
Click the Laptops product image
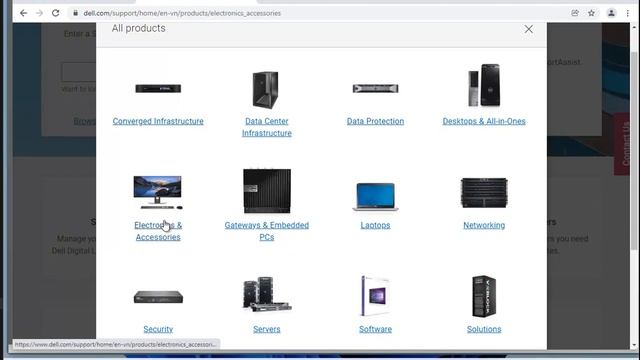(376, 197)
